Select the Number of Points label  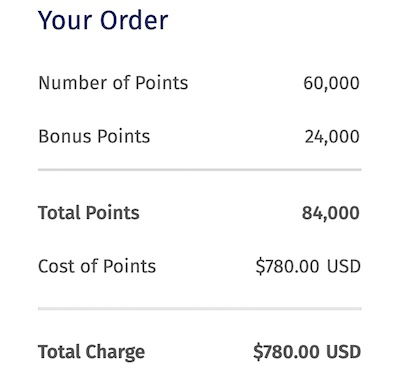pos(113,83)
